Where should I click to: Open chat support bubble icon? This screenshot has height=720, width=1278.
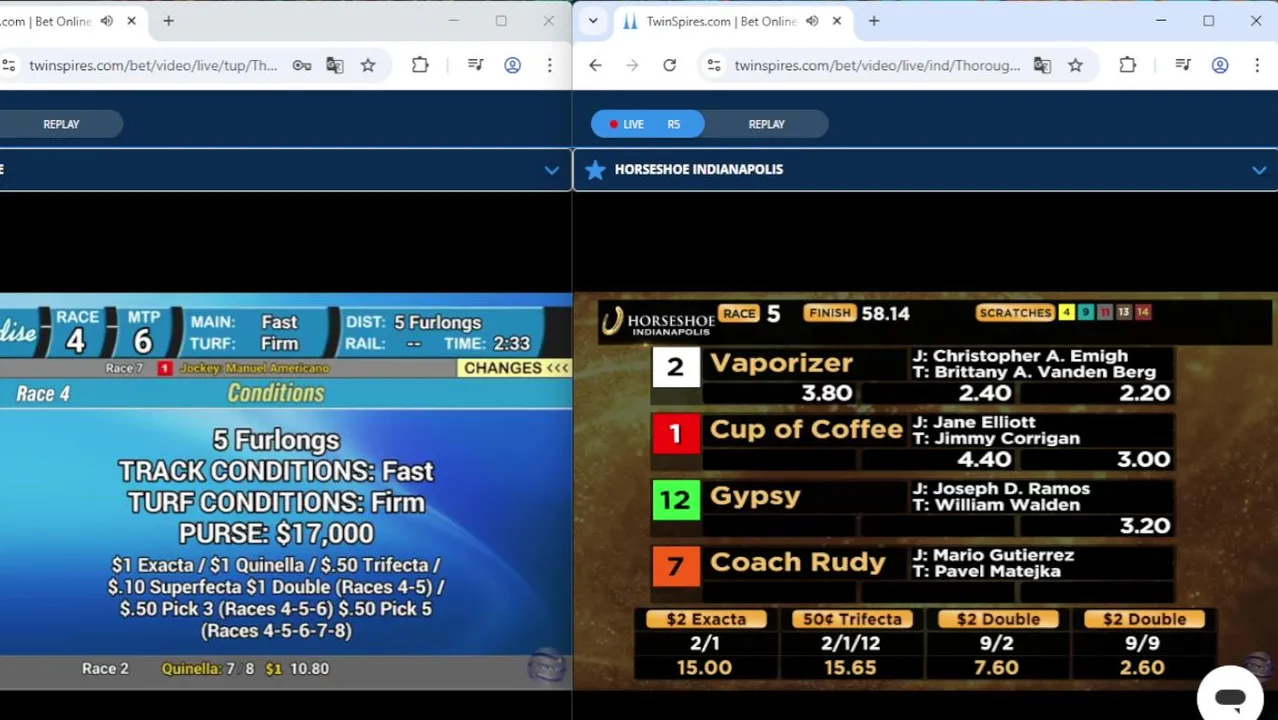[x=1230, y=696]
